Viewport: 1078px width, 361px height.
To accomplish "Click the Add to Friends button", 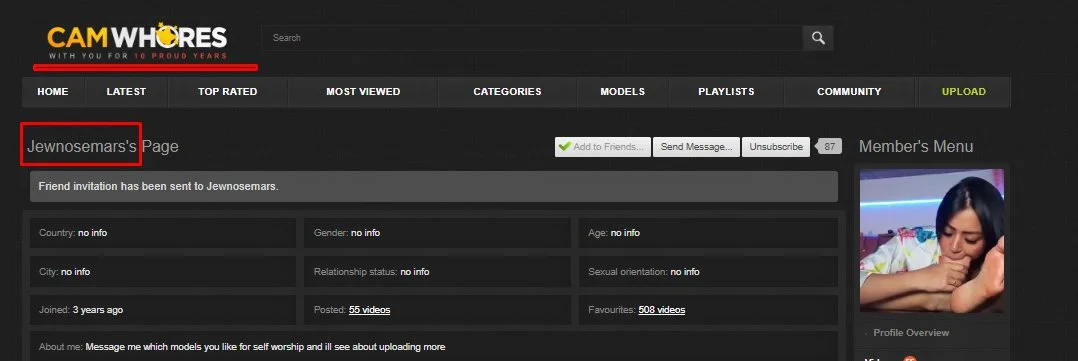I will coord(603,146).
